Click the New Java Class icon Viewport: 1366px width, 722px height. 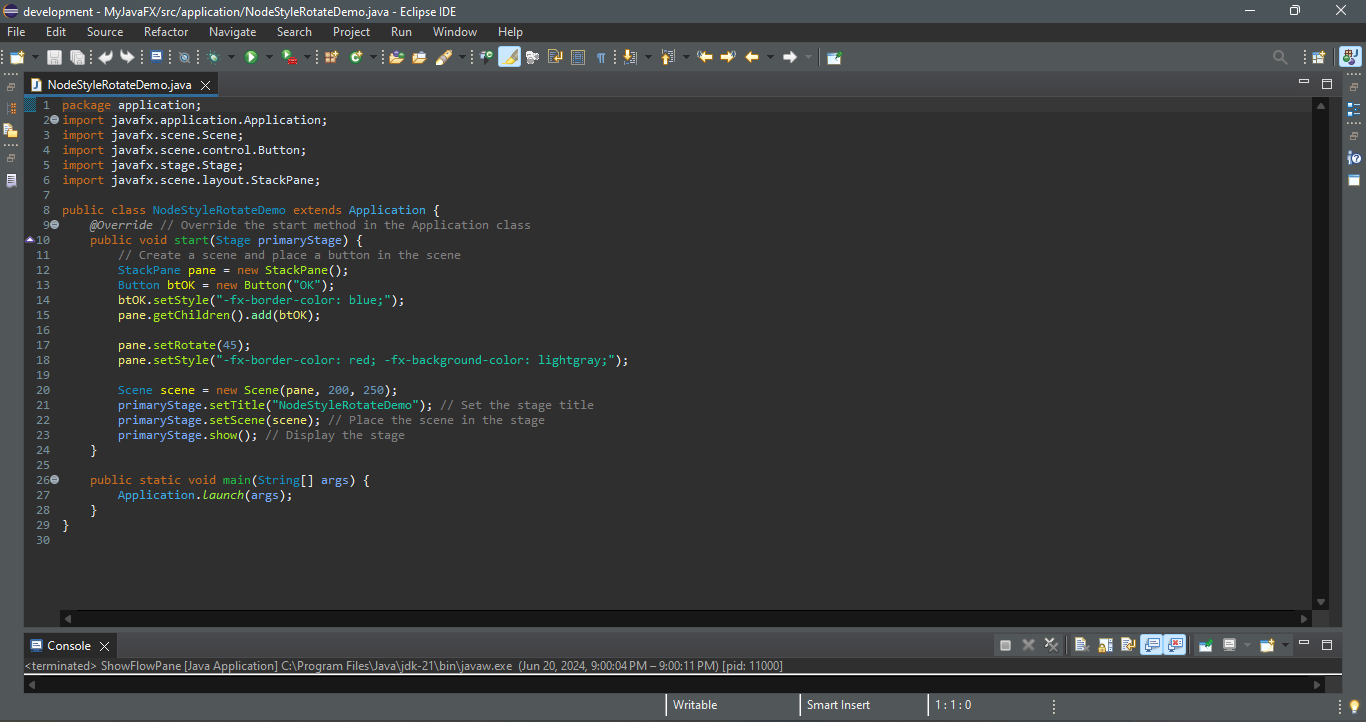coord(356,57)
